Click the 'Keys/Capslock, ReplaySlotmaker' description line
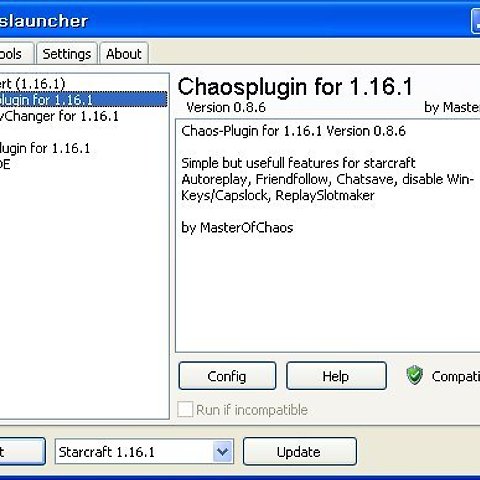Screen dimensions: 480x480 coord(278,195)
